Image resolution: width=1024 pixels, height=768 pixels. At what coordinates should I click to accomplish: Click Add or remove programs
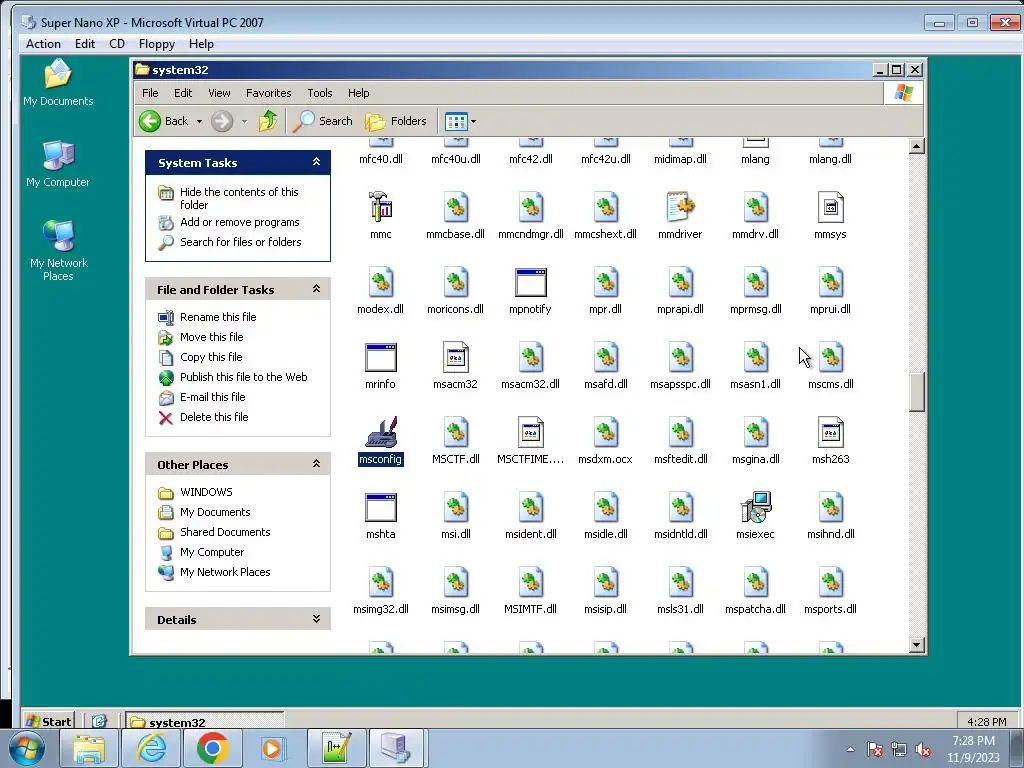[x=240, y=222]
